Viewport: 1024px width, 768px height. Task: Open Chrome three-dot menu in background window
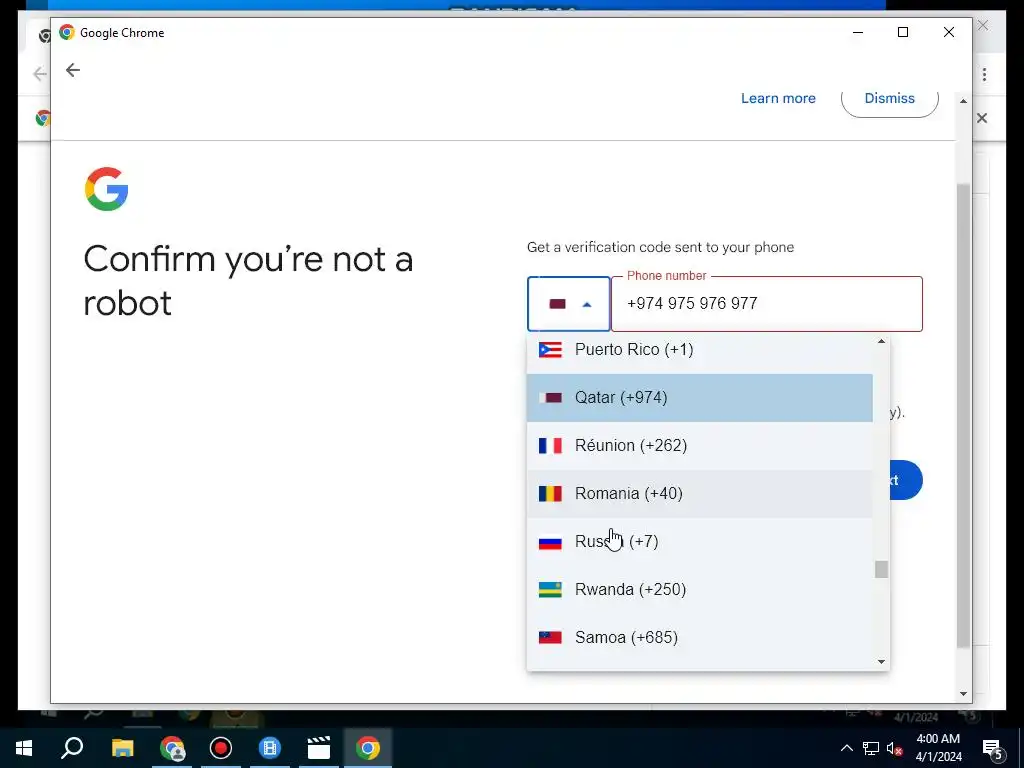click(x=984, y=74)
